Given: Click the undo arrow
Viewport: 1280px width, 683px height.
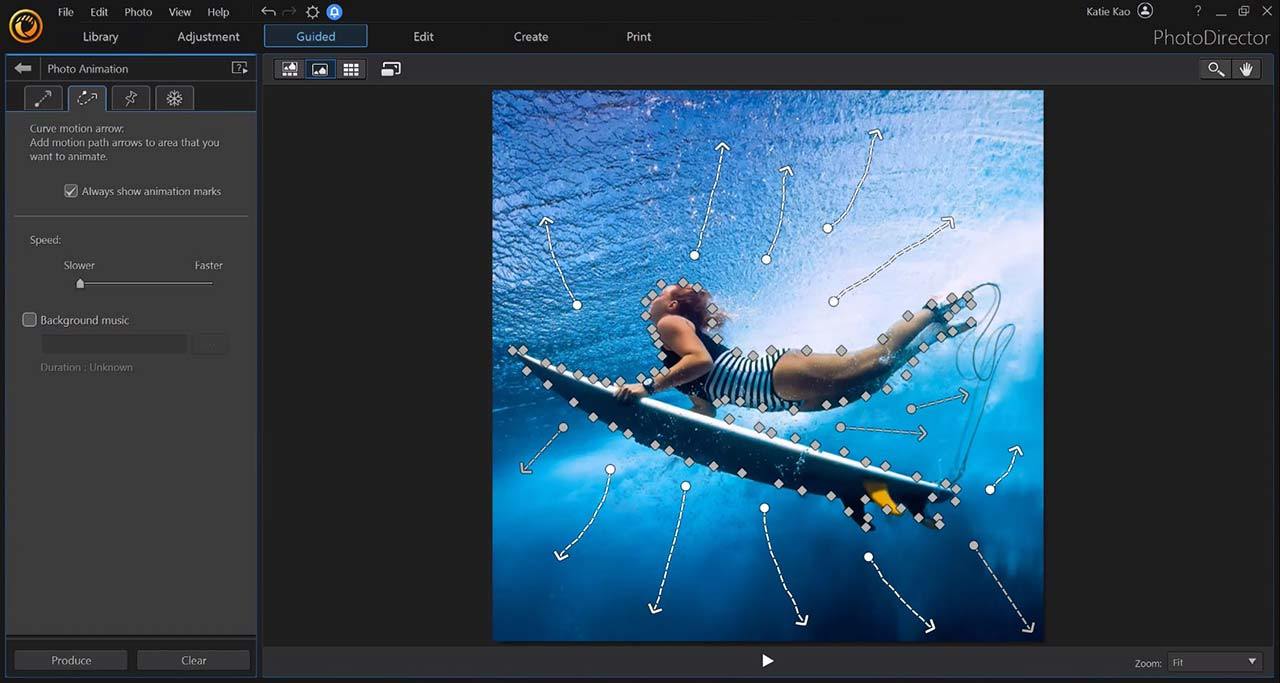Looking at the screenshot, I should tap(268, 12).
